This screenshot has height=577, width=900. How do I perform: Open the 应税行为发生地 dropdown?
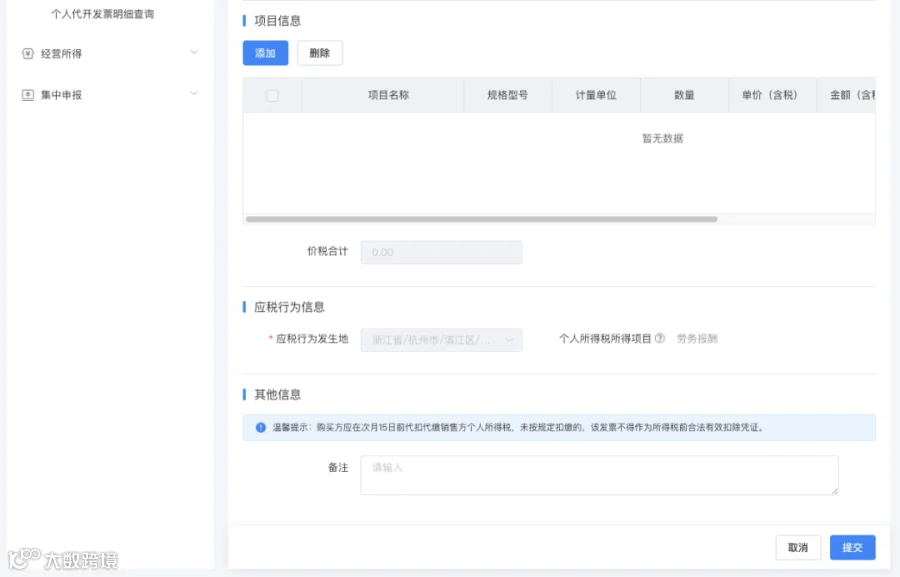click(x=441, y=340)
